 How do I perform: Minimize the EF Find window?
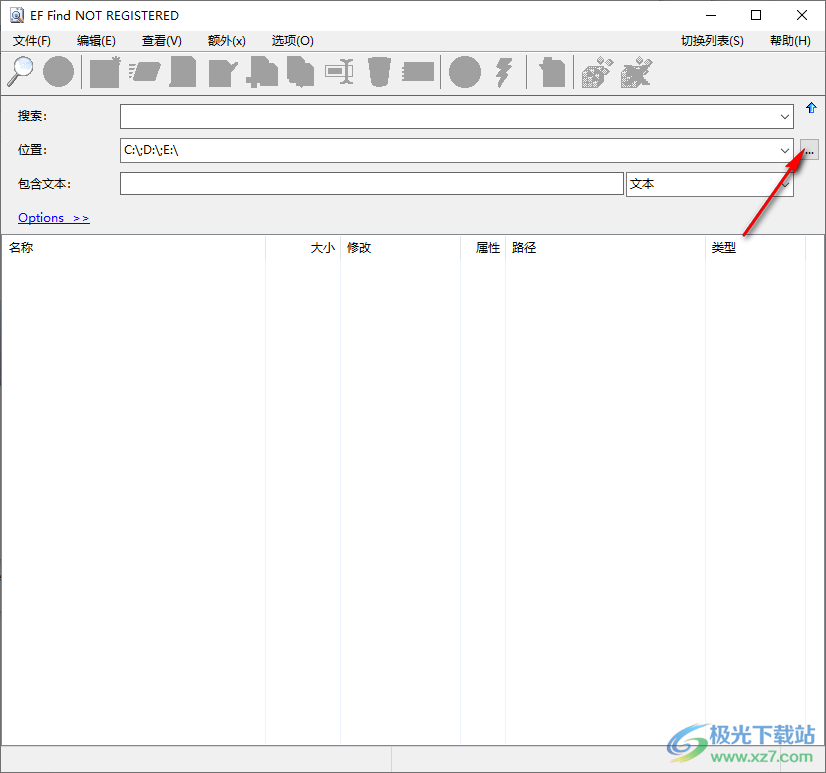coord(711,15)
